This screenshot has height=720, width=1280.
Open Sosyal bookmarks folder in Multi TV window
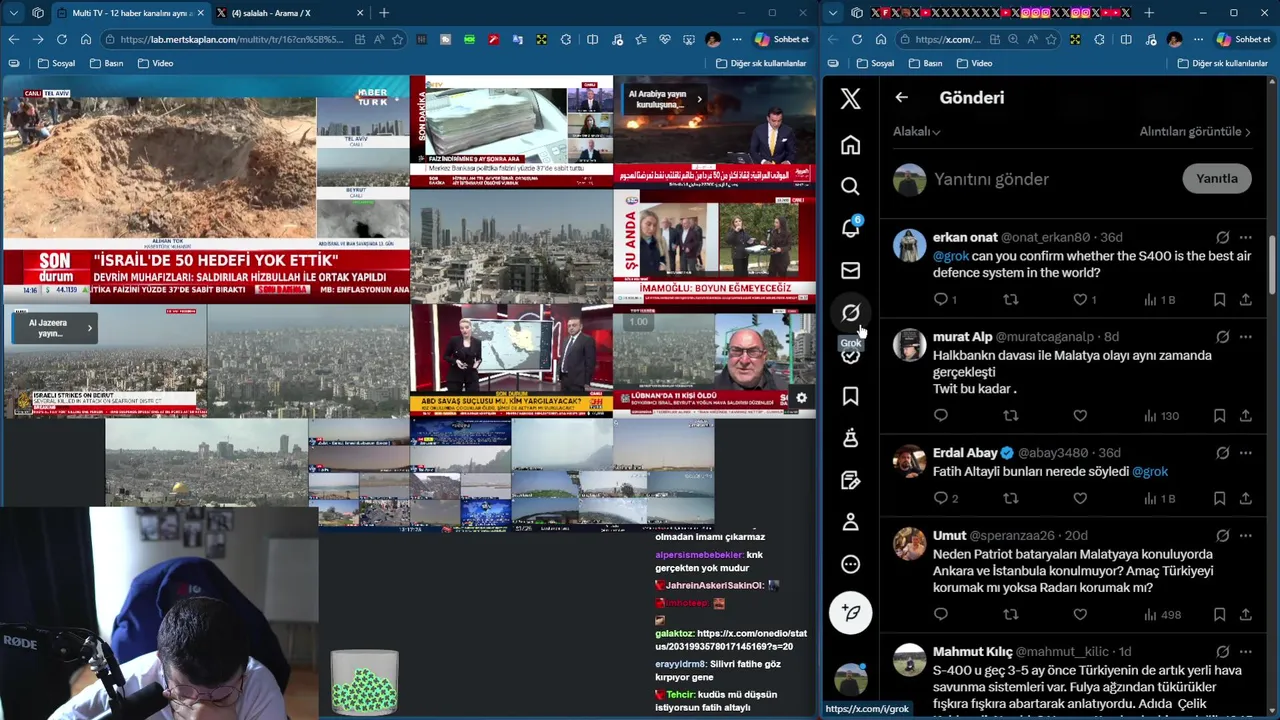(56, 63)
